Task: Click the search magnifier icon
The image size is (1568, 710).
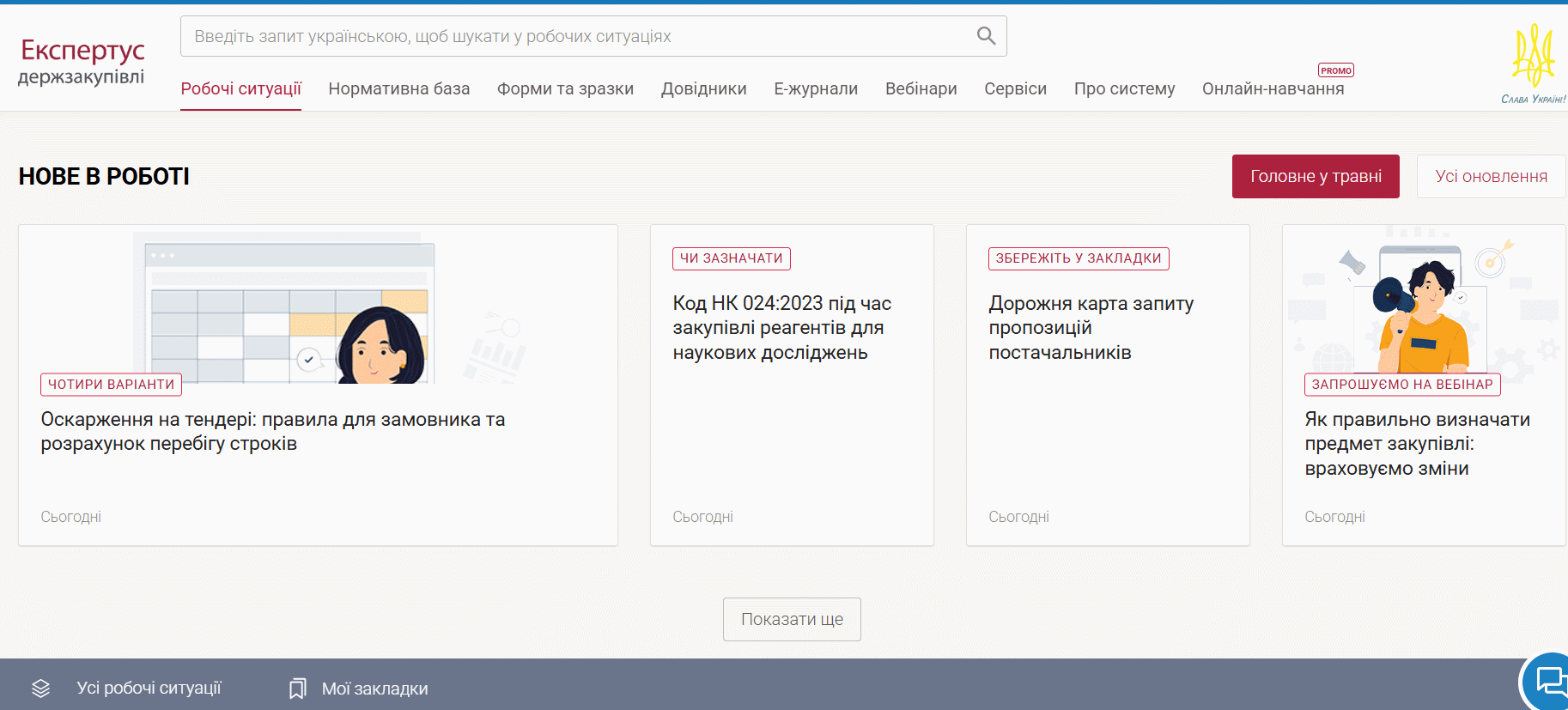Action: (986, 36)
